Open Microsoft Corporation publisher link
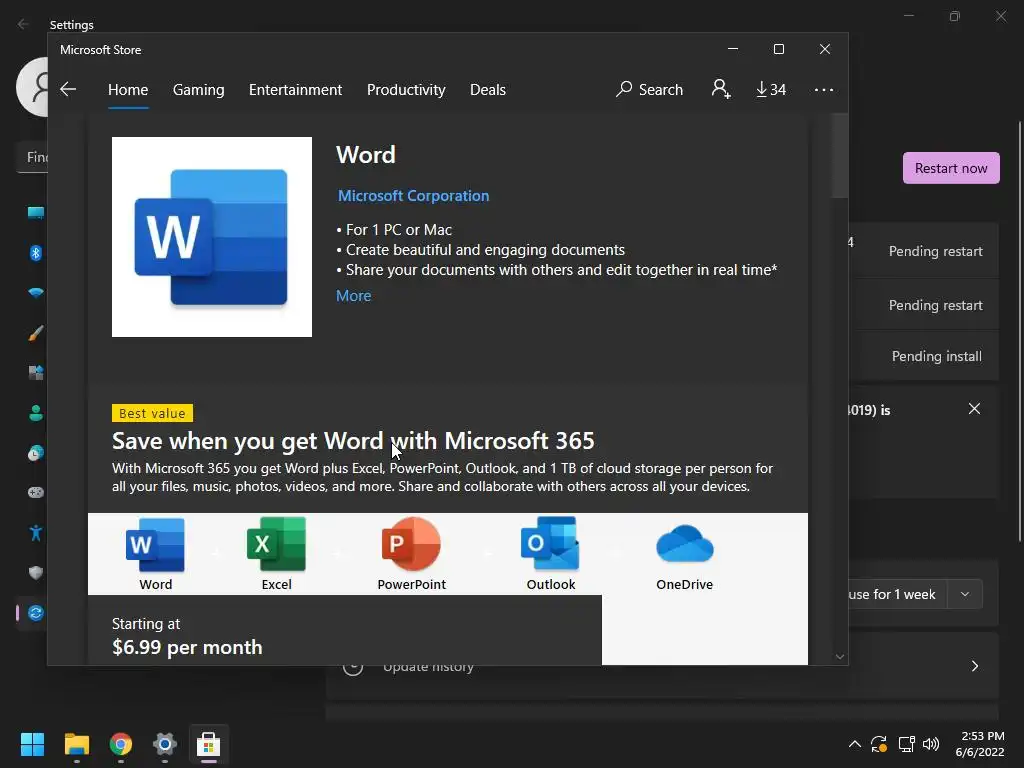Viewport: 1024px width, 768px height. (413, 196)
